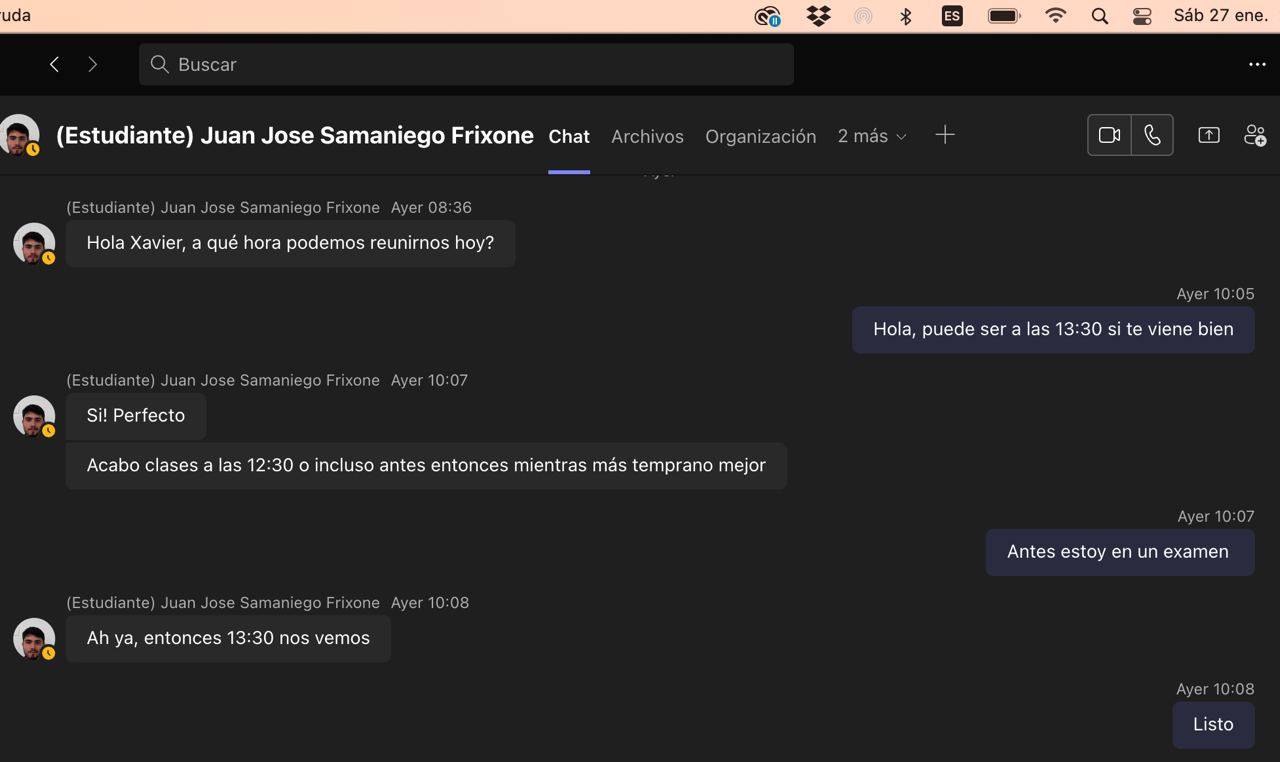1280x762 pixels.
Task: Open the ES input source menu
Action: click(x=952, y=16)
